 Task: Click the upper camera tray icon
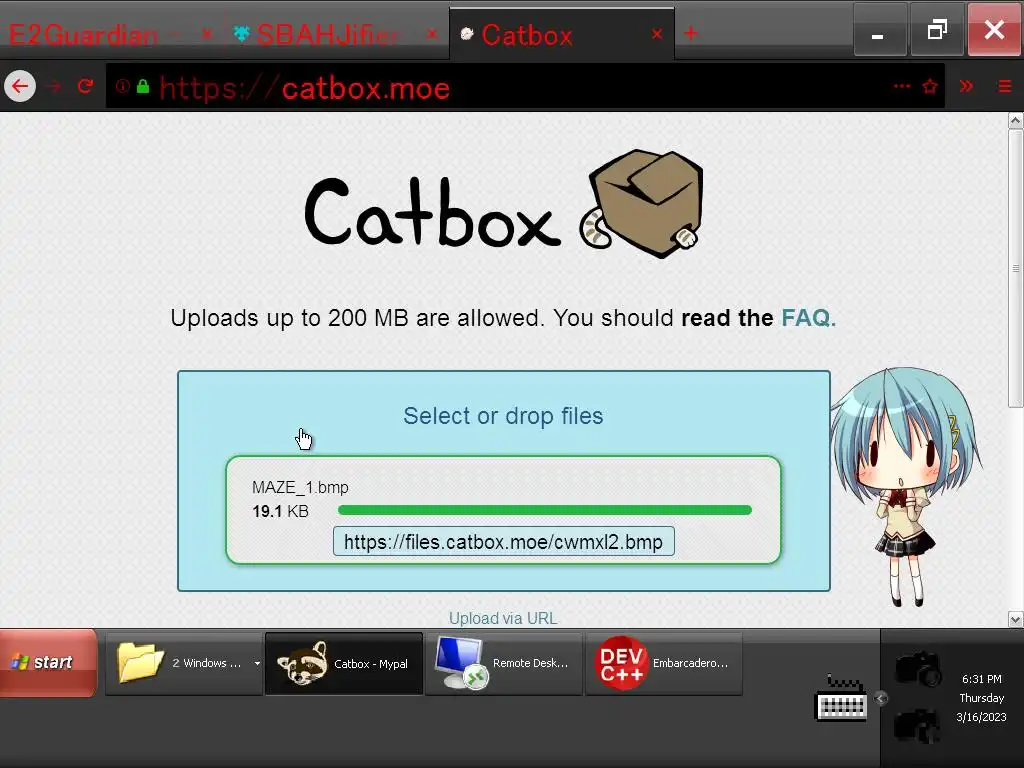[x=918, y=669]
